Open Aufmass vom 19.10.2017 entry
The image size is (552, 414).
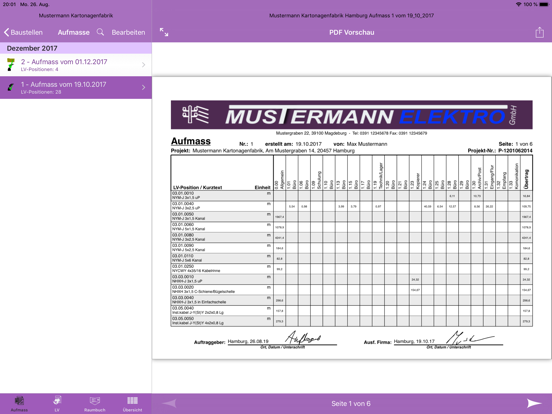[76, 87]
